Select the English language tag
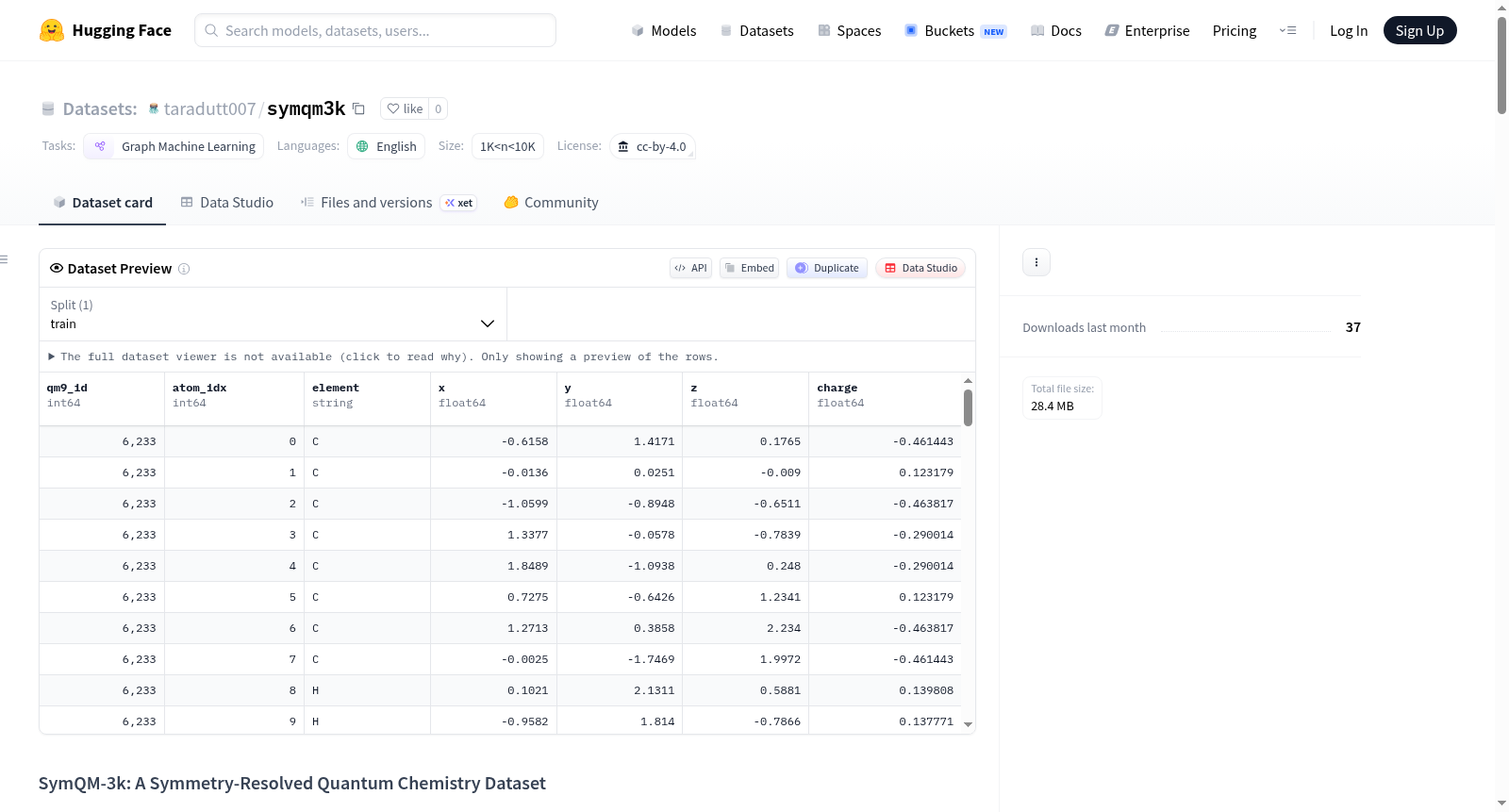The width and height of the screenshot is (1509, 812). pos(387,146)
